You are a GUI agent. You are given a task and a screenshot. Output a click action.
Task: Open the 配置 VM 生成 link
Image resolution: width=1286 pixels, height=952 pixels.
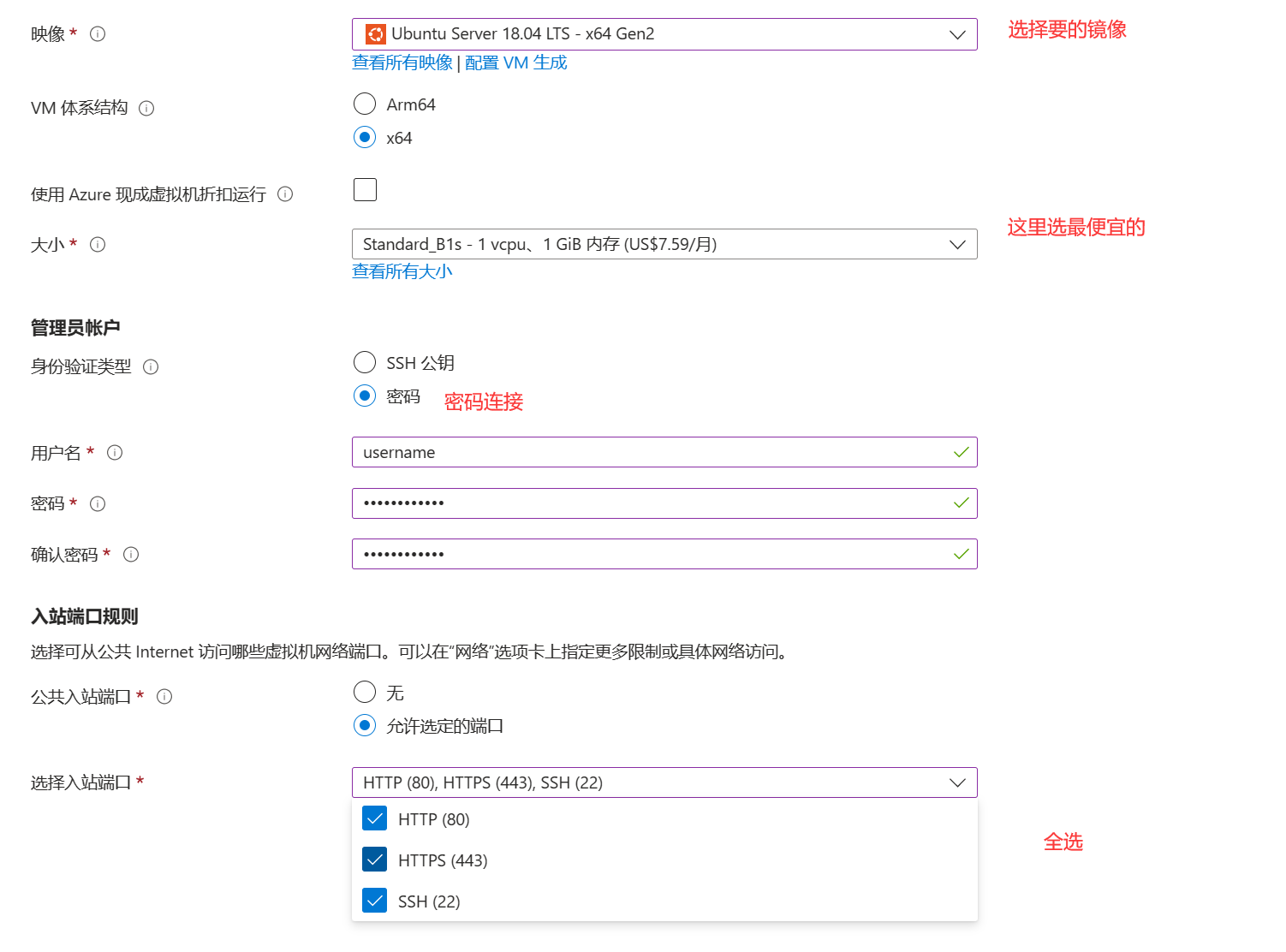pos(516,62)
